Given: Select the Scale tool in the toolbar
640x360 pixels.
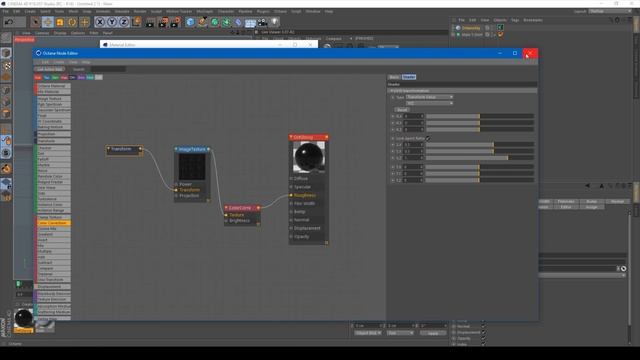Looking at the screenshot, I should click(x=60, y=22).
